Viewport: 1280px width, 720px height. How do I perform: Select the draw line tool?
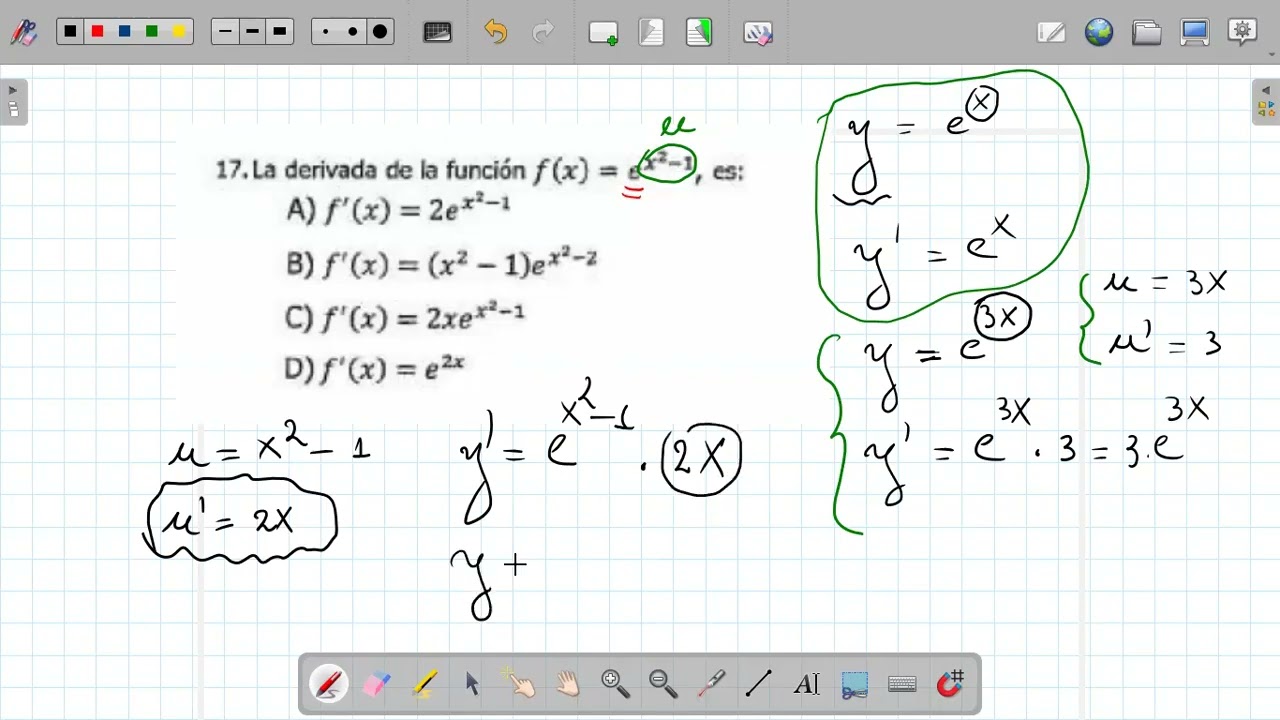tap(759, 684)
